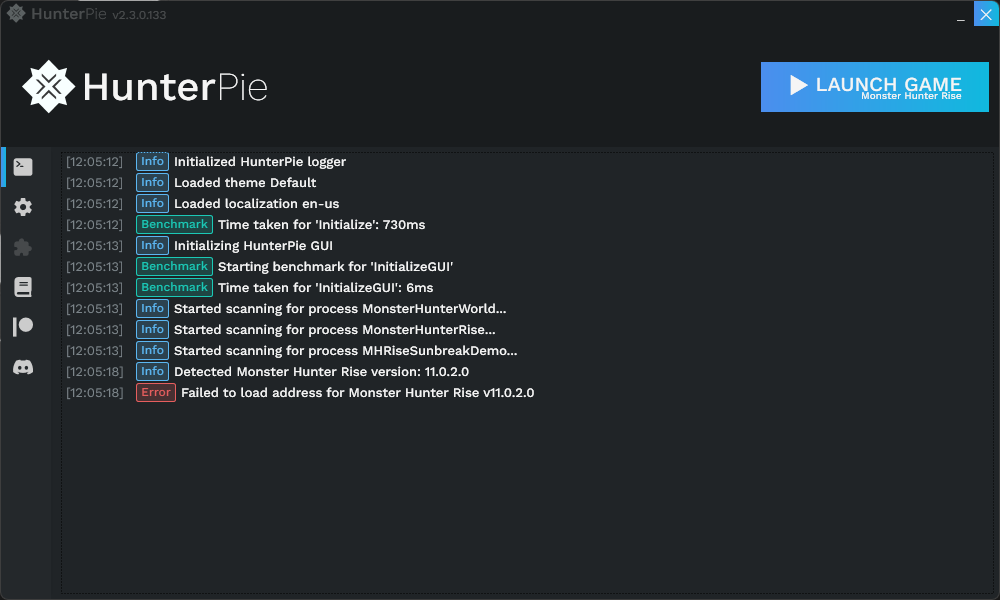
Task: Open the console log panel in the sidebar
Action: (x=24, y=167)
